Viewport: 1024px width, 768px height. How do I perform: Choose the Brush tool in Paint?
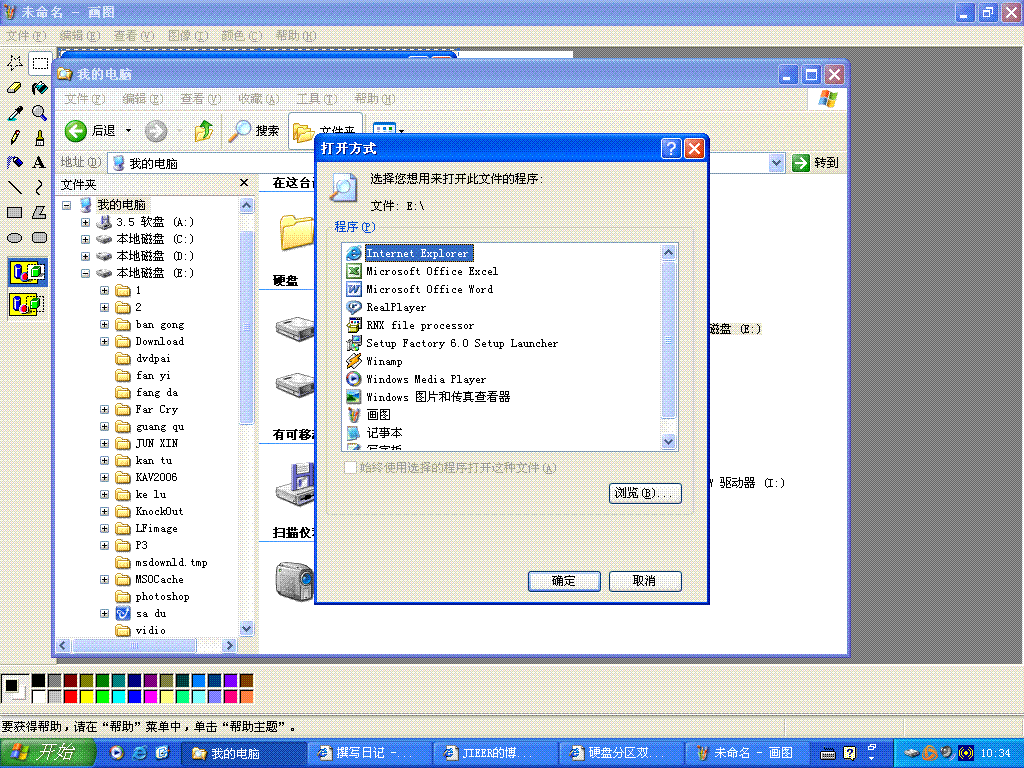pyautogui.click(x=40, y=138)
